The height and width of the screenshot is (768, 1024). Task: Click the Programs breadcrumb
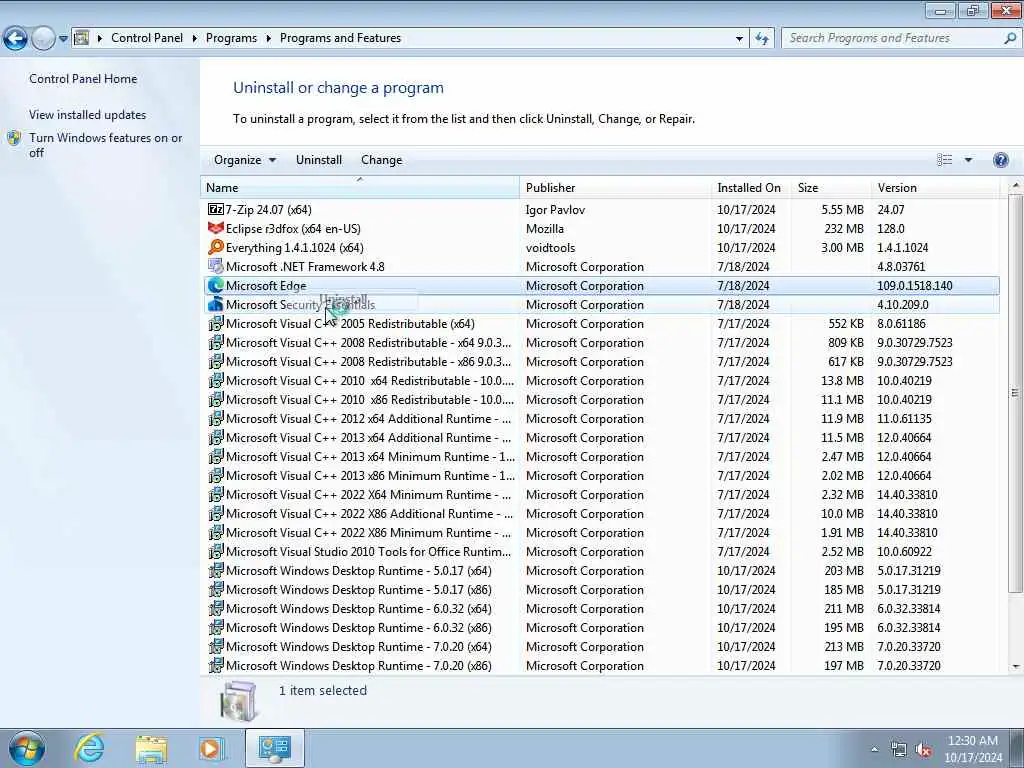click(x=231, y=38)
